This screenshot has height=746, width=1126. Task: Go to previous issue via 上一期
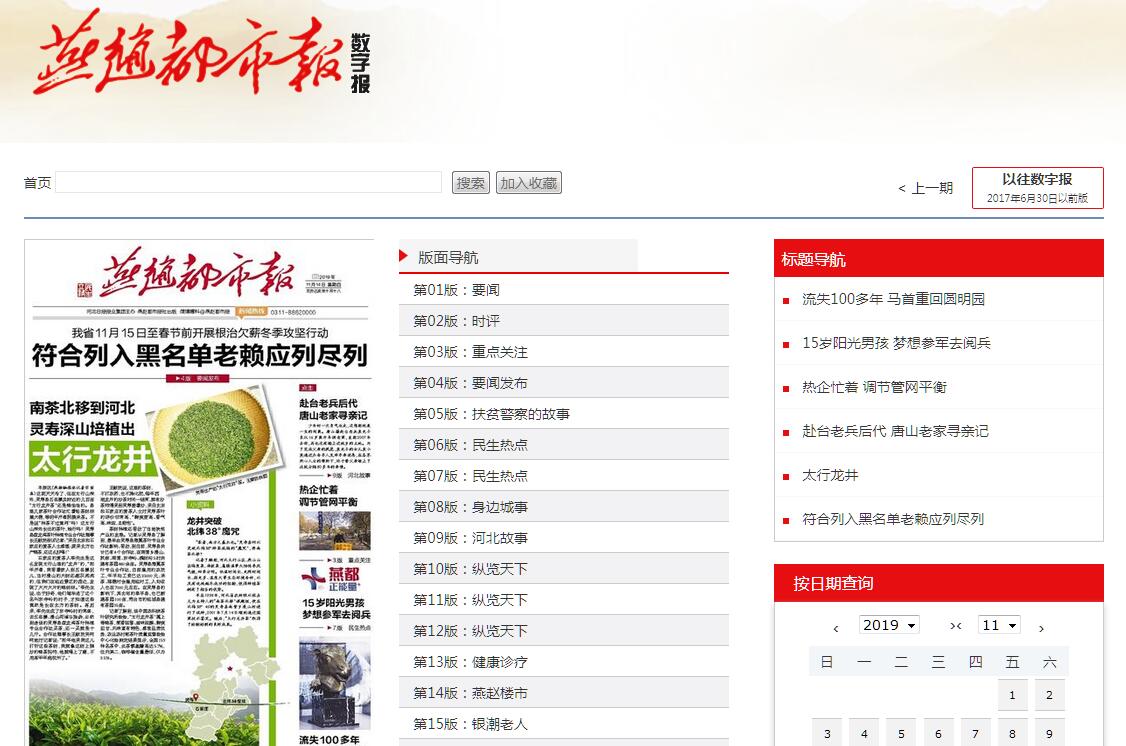click(925, 188)
